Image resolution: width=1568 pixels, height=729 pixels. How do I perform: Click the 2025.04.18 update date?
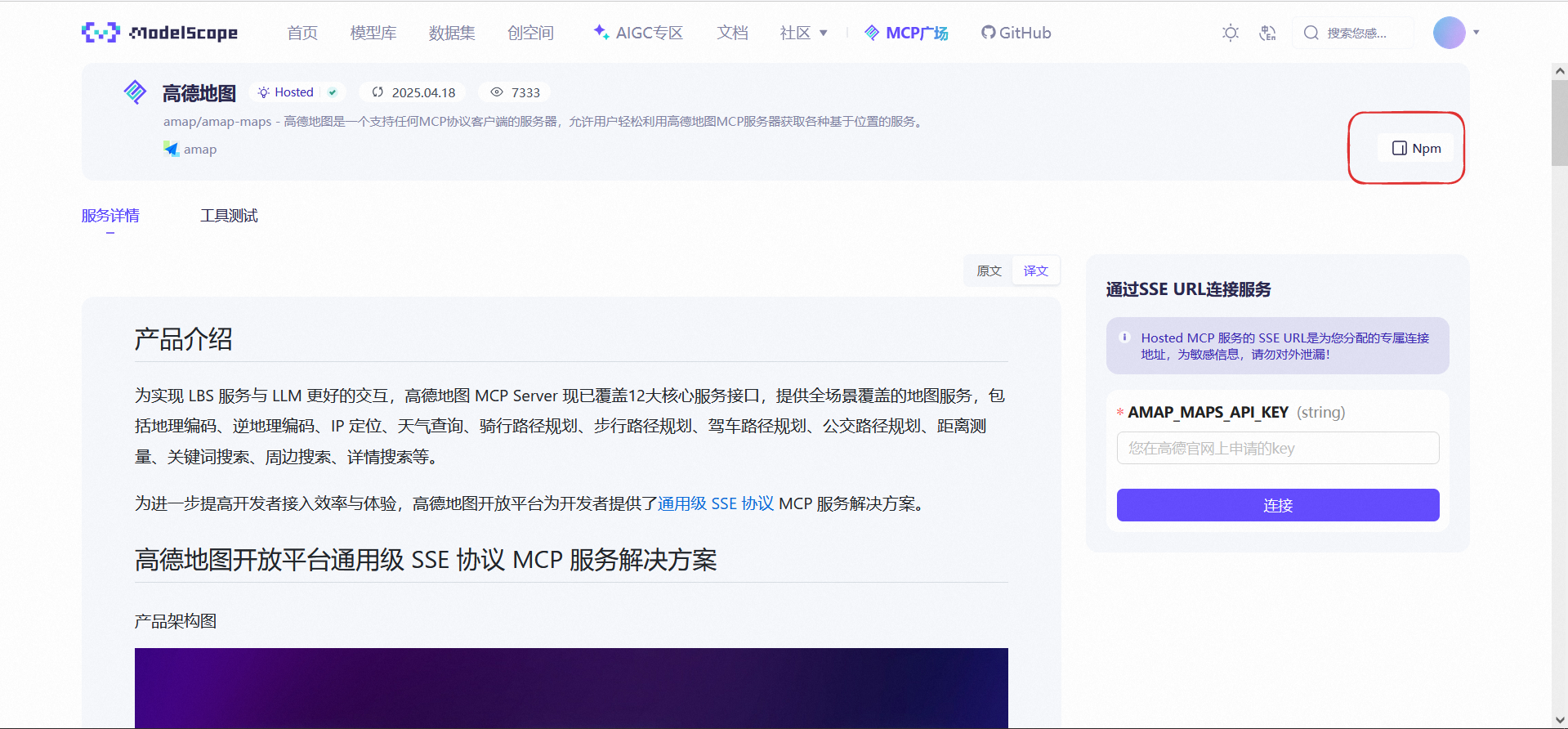point(423,92)
